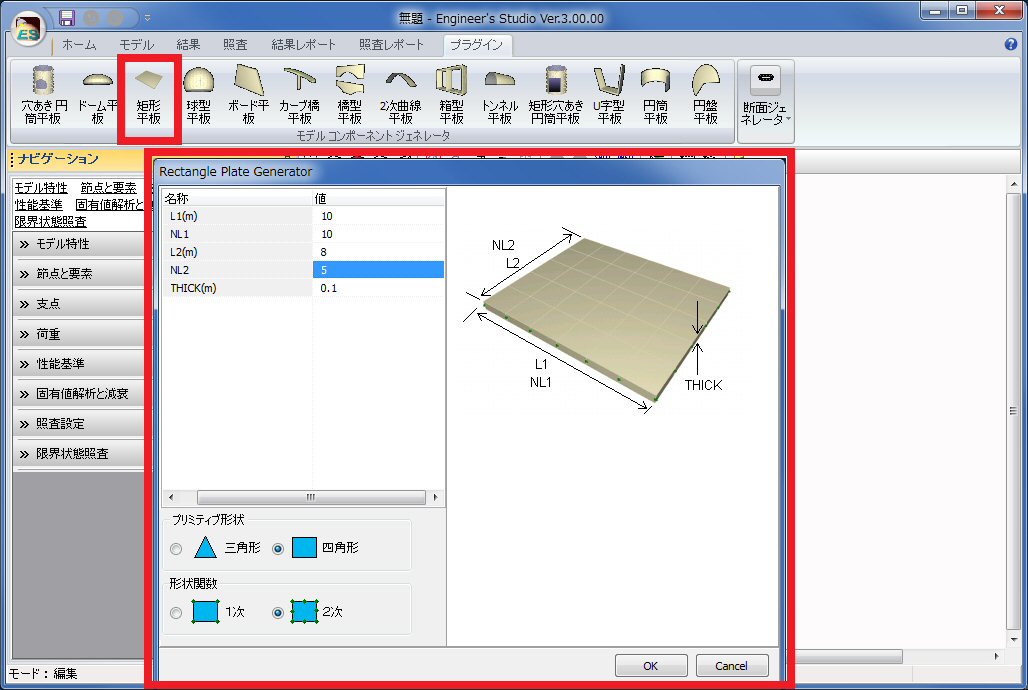Edit the THICK(m) value field
This screenshot has height=690, width=1028.
pyautogui.click(x=378, y=288)
